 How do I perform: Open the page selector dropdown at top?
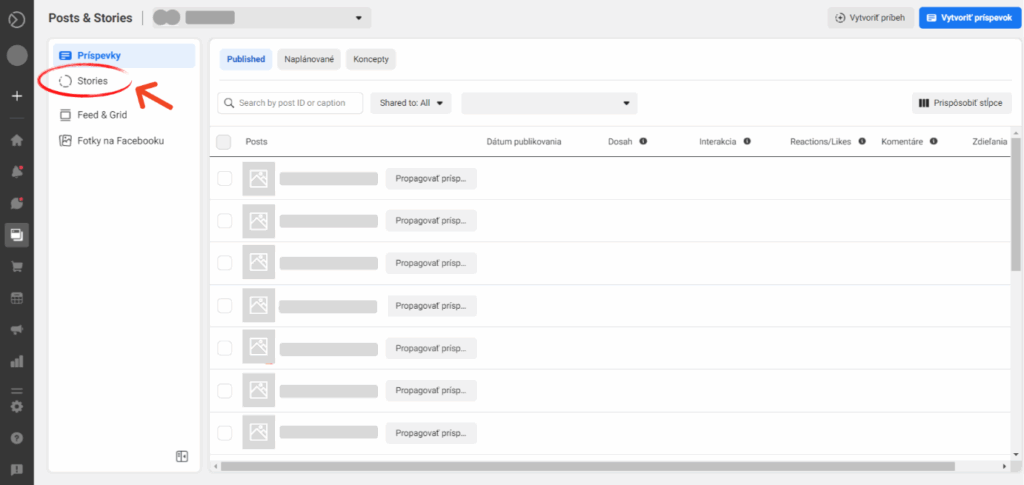pos(261,18)
